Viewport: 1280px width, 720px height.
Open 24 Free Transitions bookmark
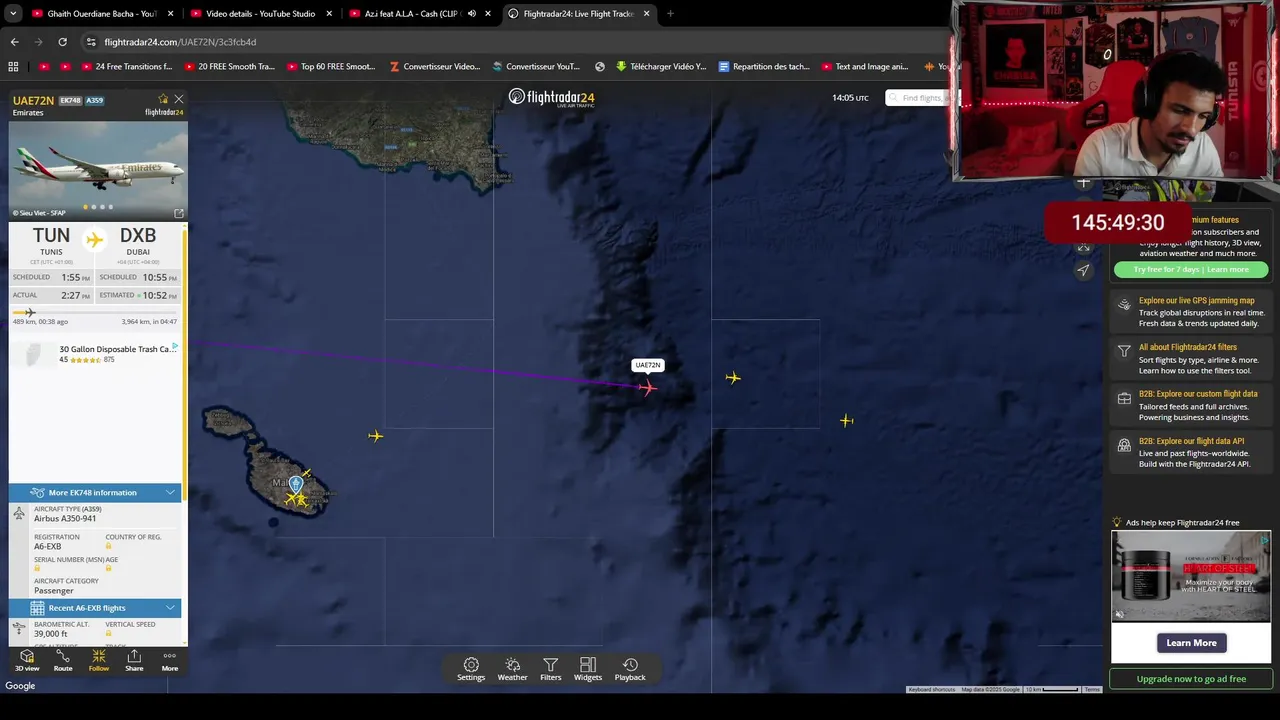(x=125, y=67)
